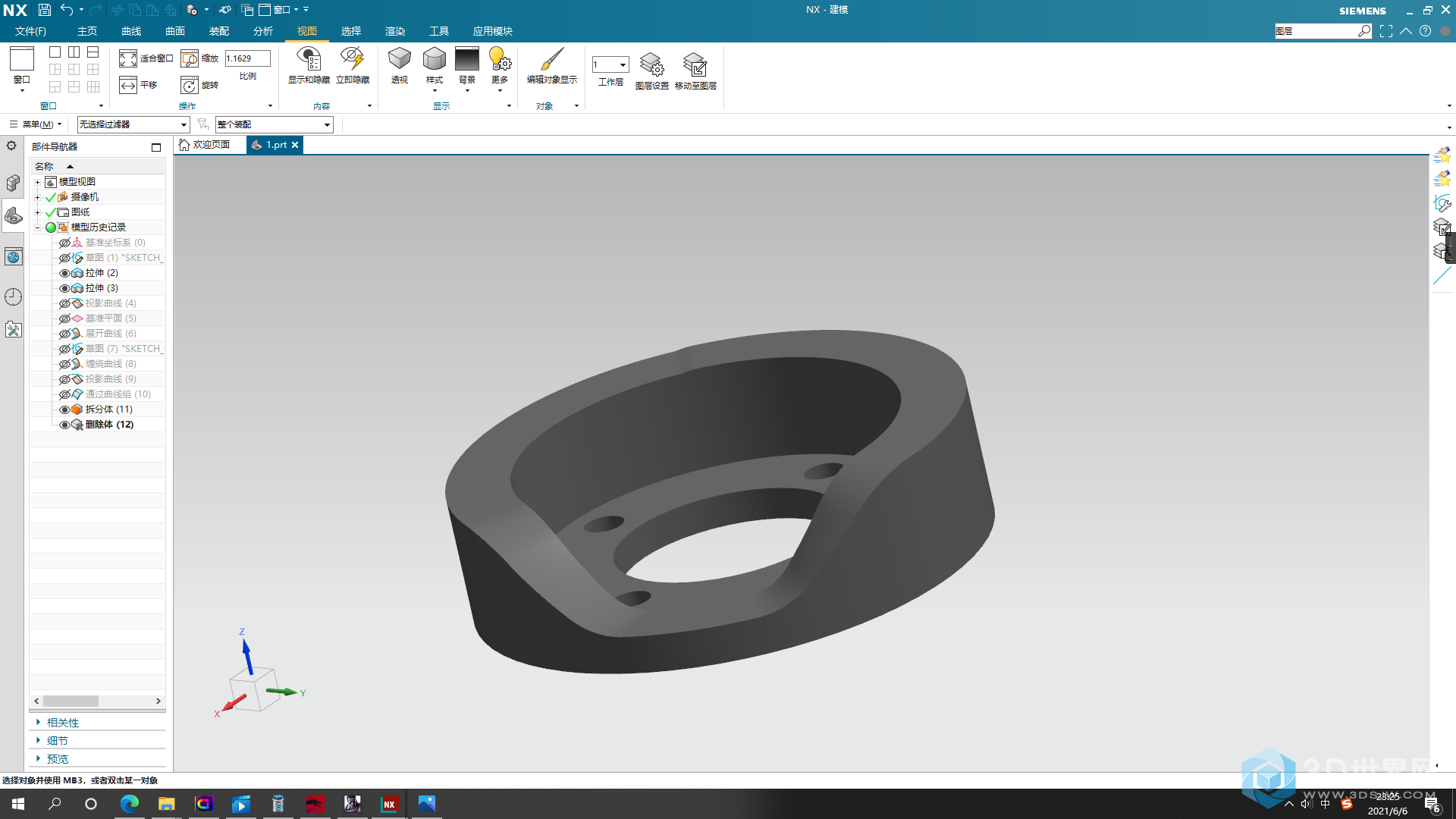
Task: Sort navigator by 名称 column header
Action: (44, 166)
